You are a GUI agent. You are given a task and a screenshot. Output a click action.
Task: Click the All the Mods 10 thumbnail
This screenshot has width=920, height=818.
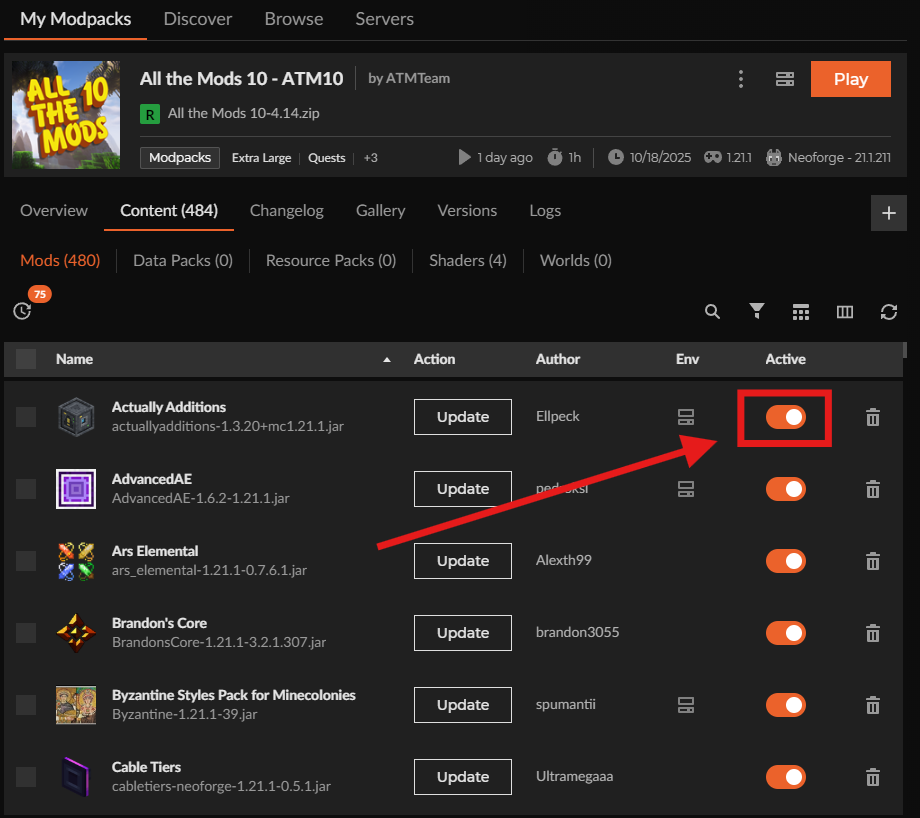pos(66,115)
